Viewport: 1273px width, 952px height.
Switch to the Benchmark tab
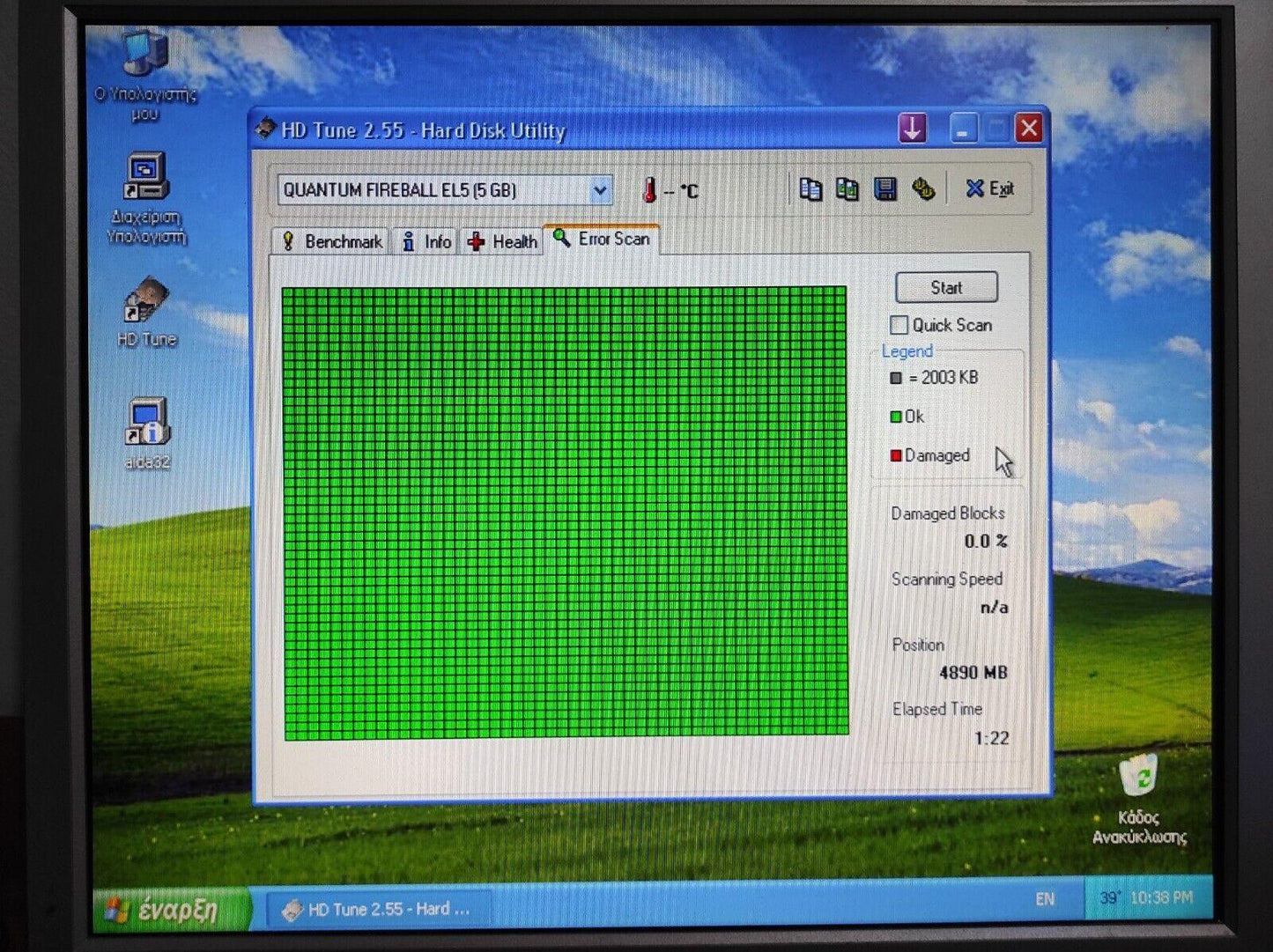pyautogui.click(x=331, y=242)
